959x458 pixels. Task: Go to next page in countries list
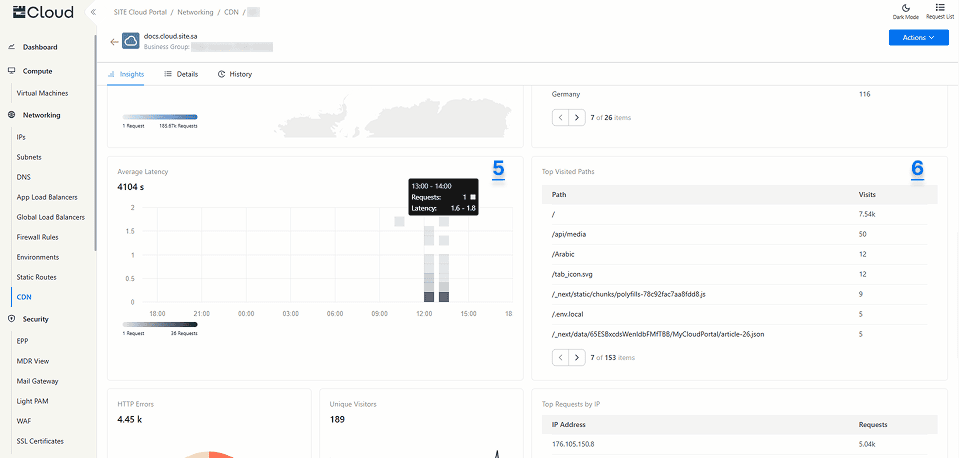[577, 117]
